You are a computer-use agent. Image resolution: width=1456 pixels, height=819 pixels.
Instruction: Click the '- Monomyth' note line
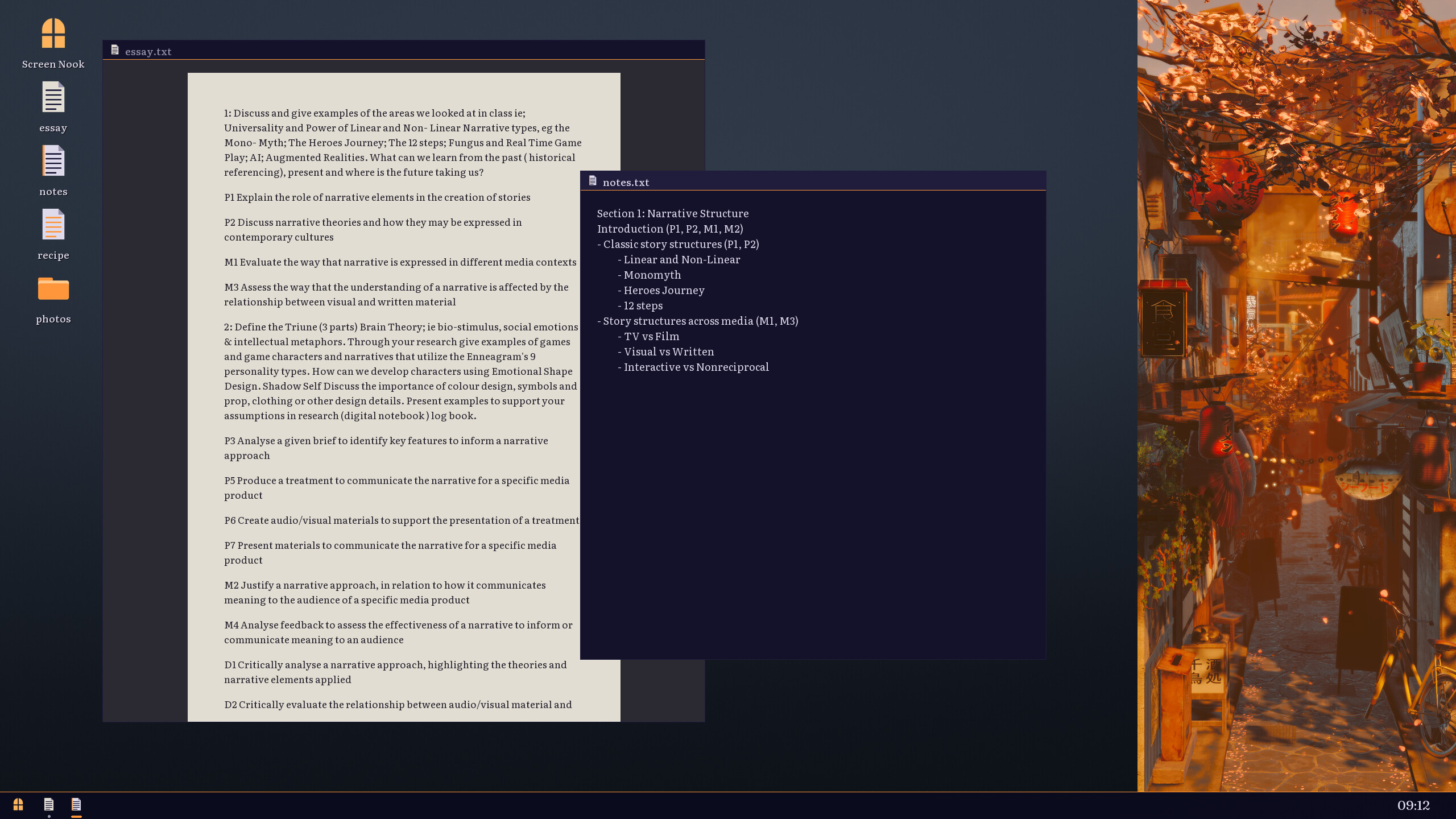650,275
